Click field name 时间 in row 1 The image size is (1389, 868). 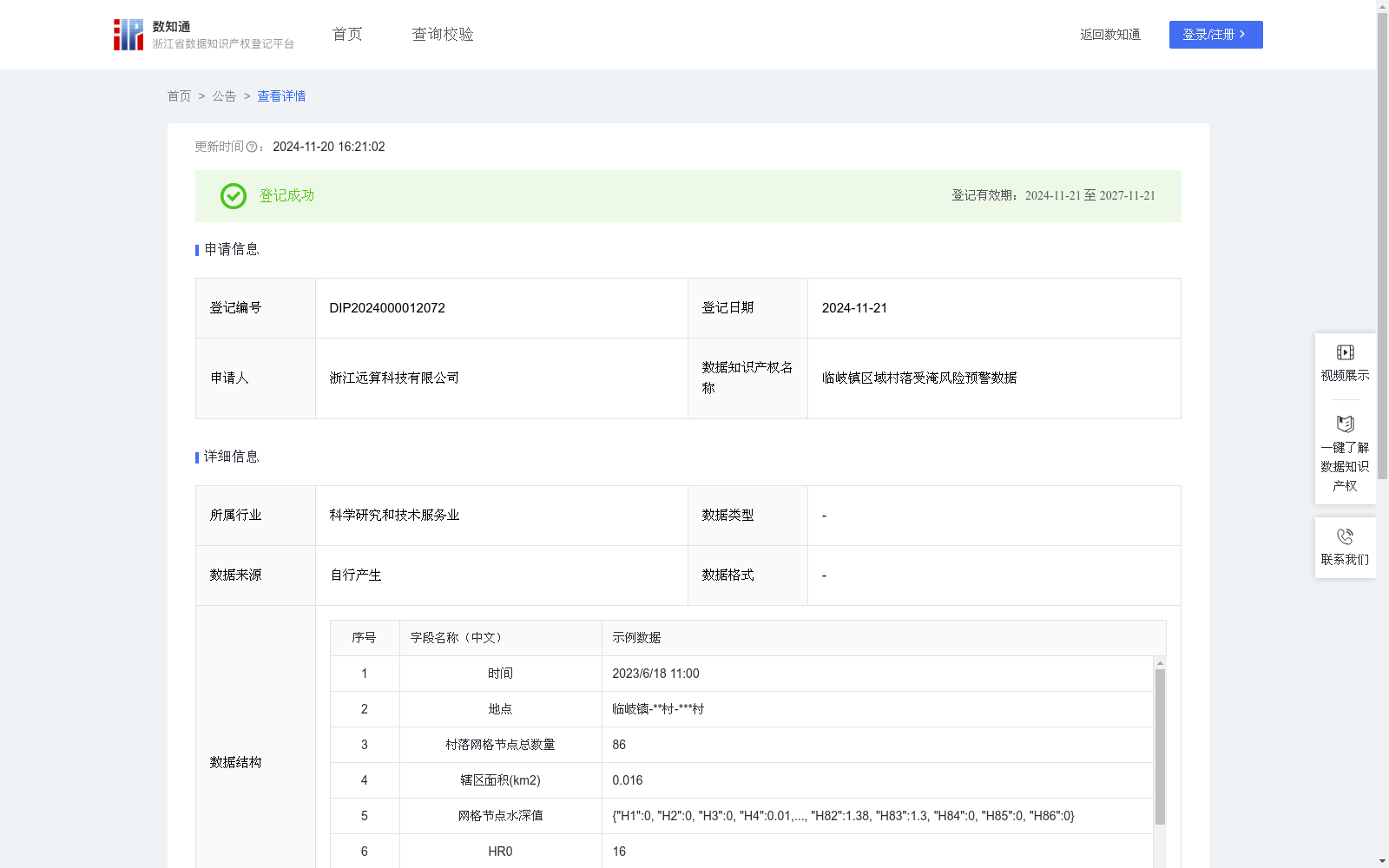click(500, 674)
